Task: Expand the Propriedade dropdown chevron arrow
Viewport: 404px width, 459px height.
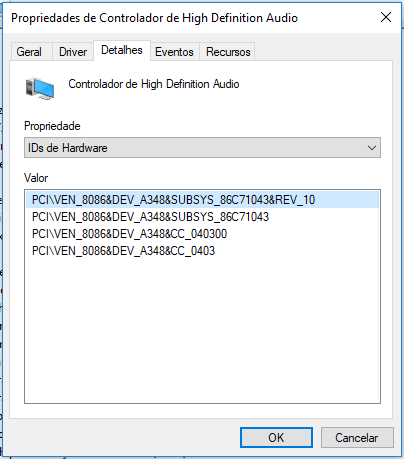Action: pos(372,148)
